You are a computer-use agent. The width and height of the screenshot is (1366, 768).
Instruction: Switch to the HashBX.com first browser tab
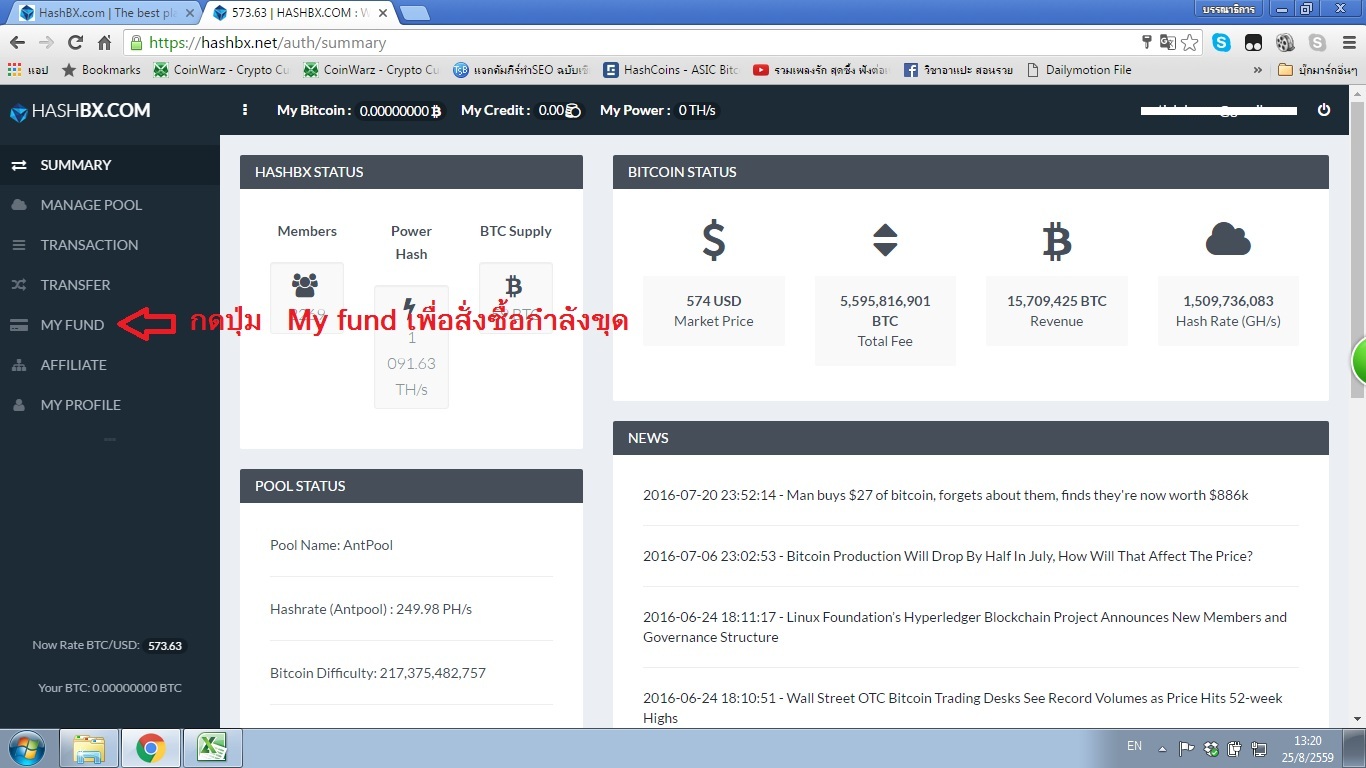[104, 13]
